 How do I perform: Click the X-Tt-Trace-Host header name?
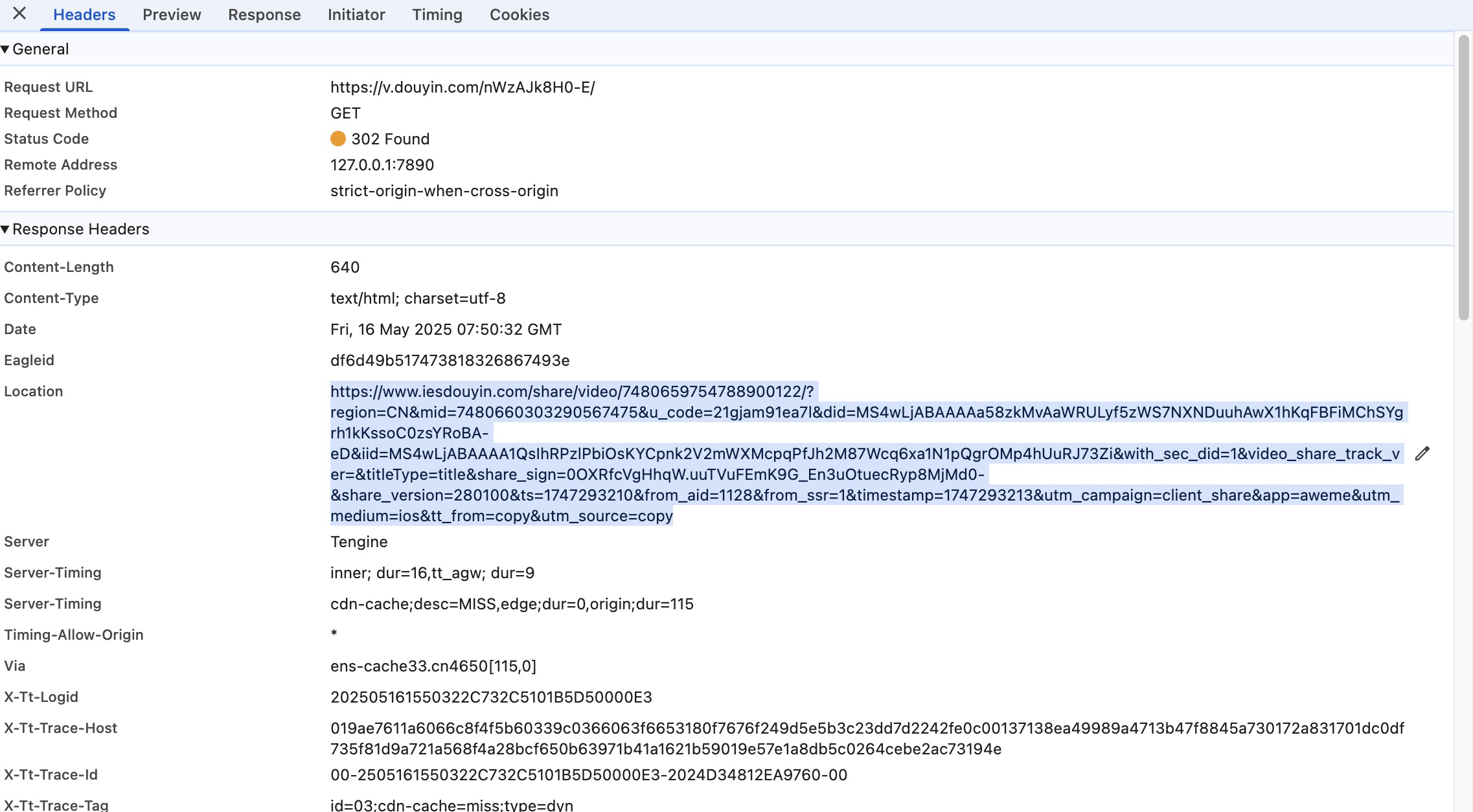pyautogui.click(x=61, y=728)
